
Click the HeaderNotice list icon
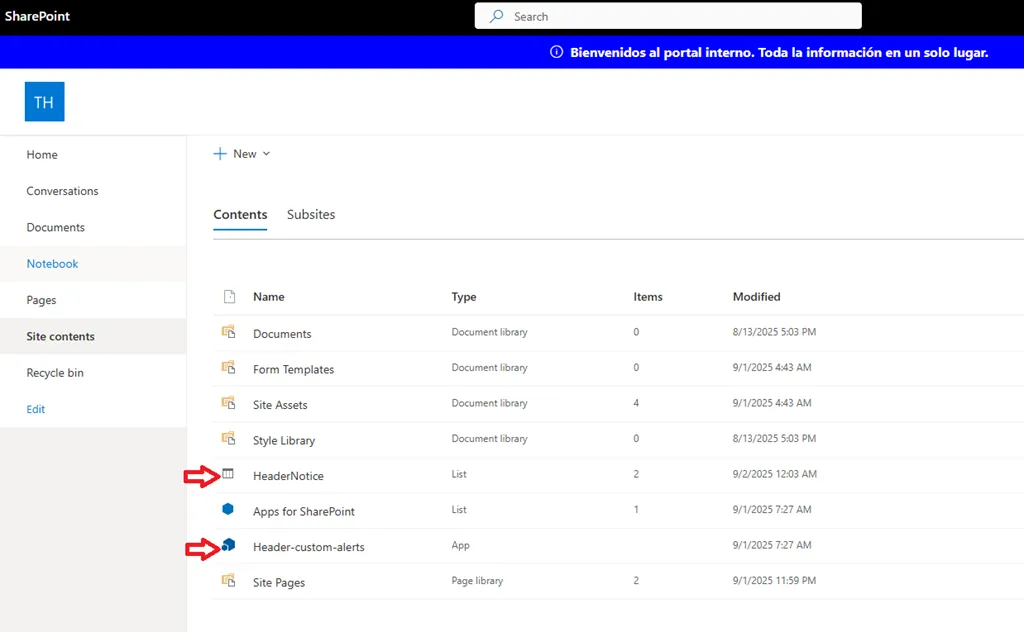tap(228, 475)
